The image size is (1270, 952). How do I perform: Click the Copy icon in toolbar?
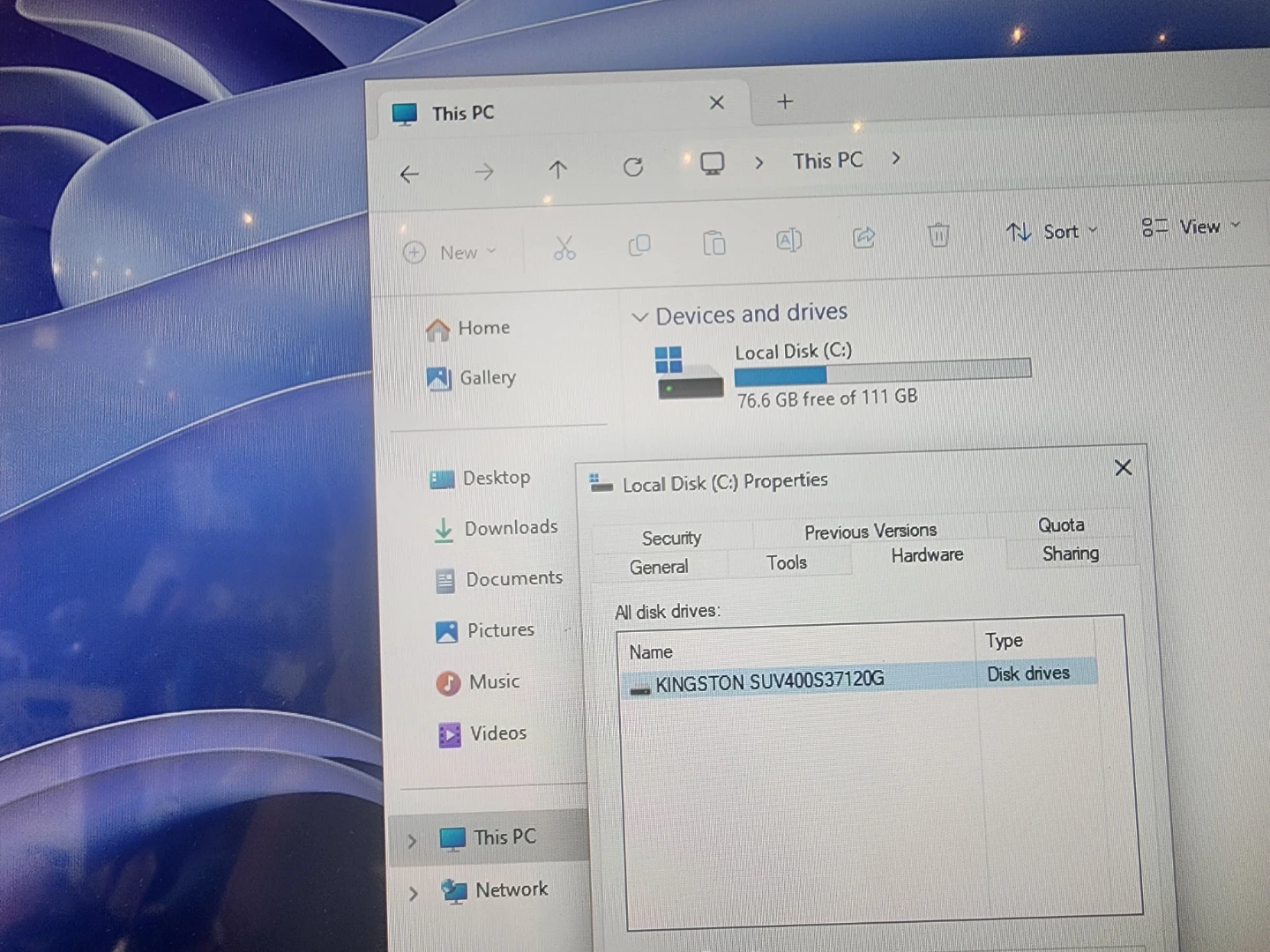pos(639,244)
